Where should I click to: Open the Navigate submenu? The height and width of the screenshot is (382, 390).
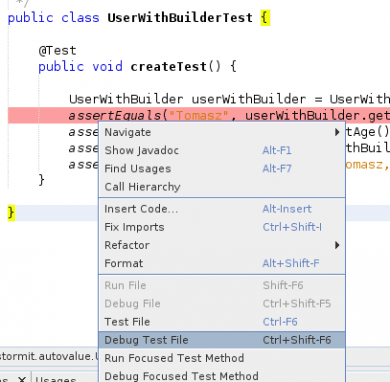[222, 132]
